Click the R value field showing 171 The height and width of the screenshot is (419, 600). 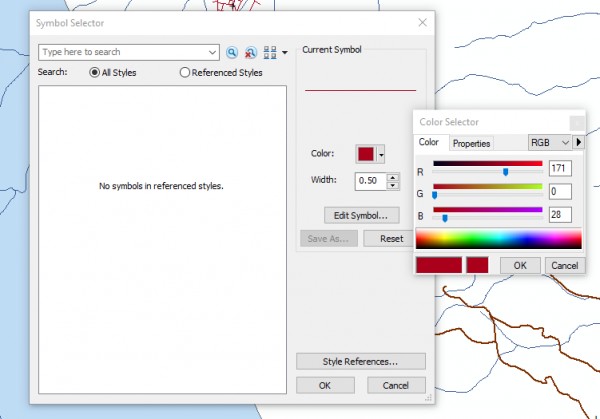[x=560, y=168]
